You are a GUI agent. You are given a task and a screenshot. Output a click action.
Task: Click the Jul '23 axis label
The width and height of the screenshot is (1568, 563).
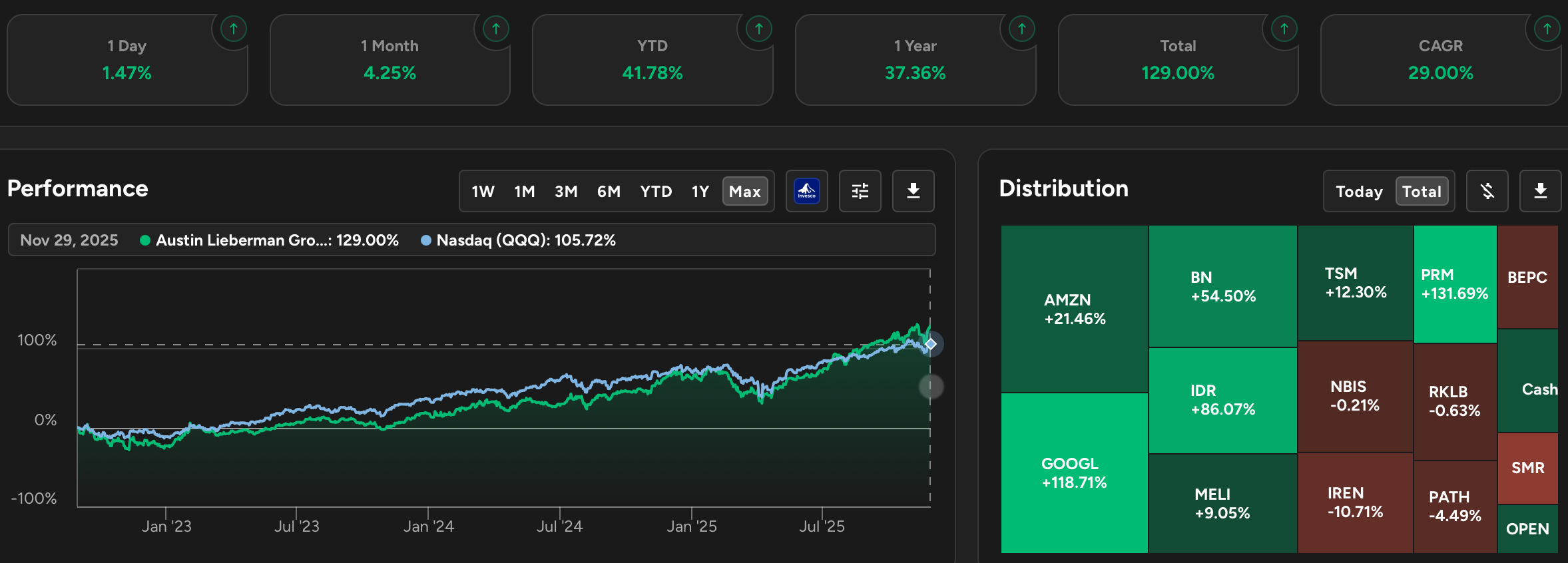click(x=297, y=526)
